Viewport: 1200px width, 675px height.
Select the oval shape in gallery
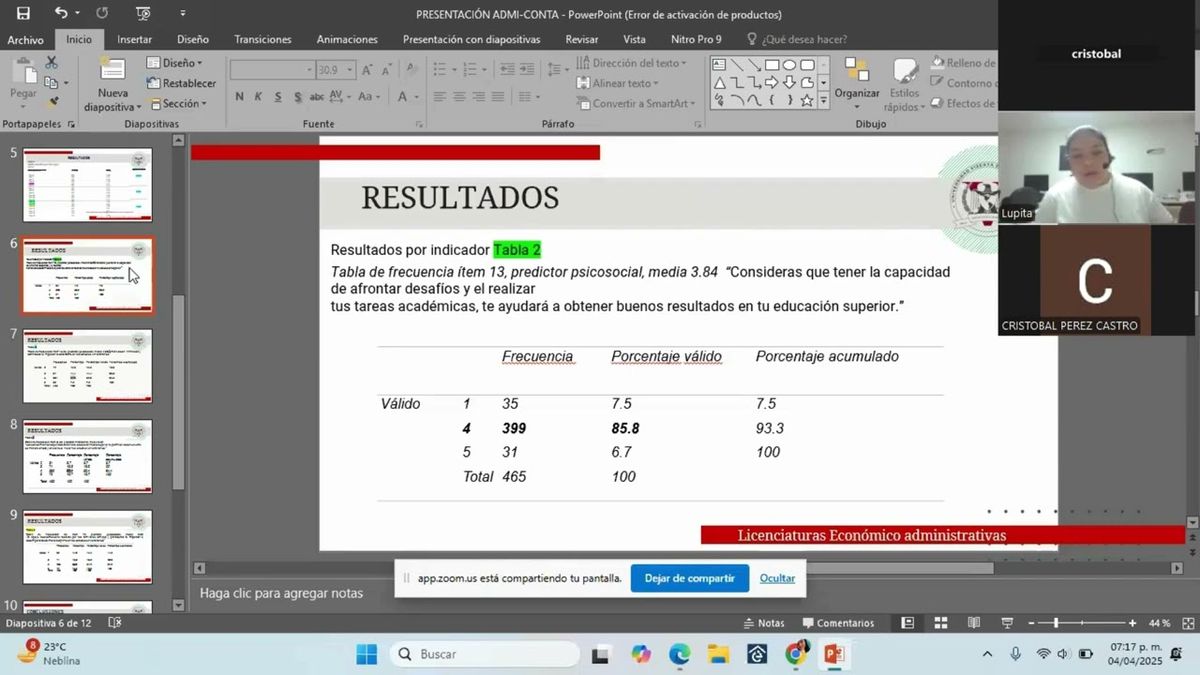click(789, 65)
